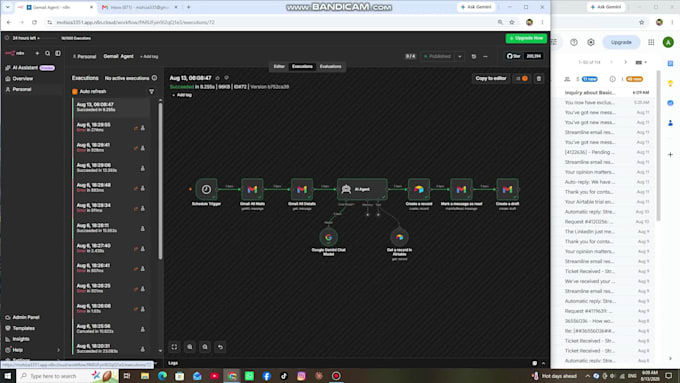The height and width of the screenshot is (383, 680).
Task: Click the Upgrade button in Gmail
Action: (x=621, y=42)
